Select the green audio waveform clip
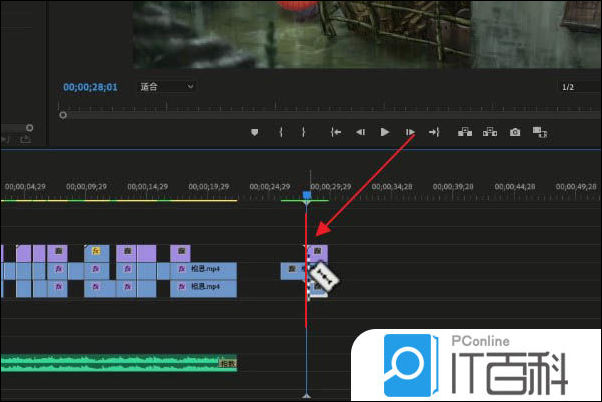This screenshot has height=402, width=602. pyautogui.click(x=110, y=362)
